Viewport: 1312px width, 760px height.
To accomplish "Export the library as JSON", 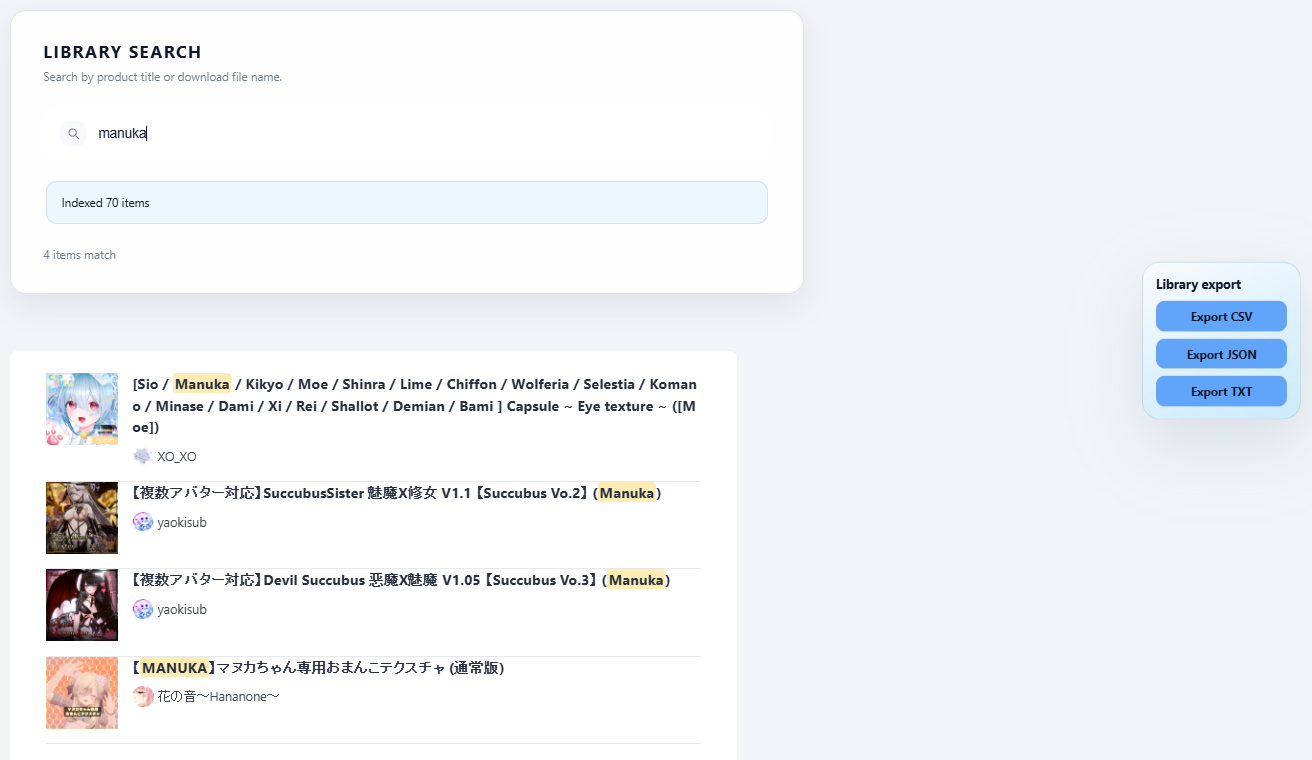I will 1221,354.
